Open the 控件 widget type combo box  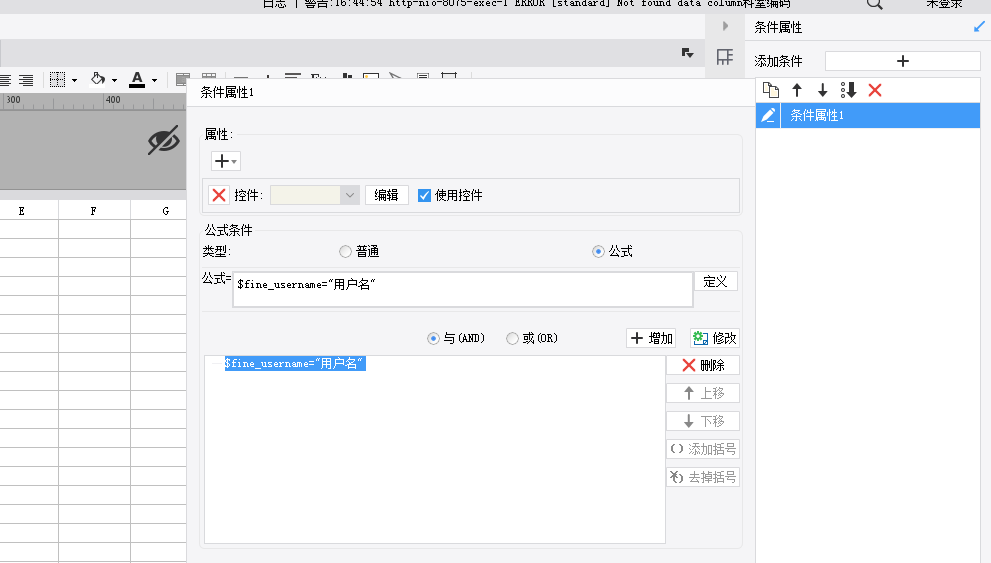coord(315,195)
